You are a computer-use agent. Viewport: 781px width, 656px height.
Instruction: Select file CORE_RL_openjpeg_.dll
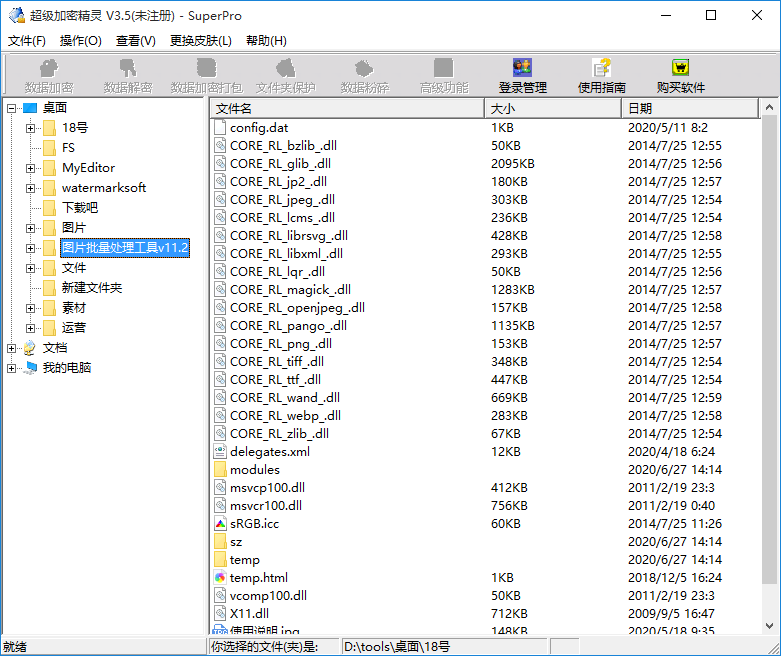point(297,307)
